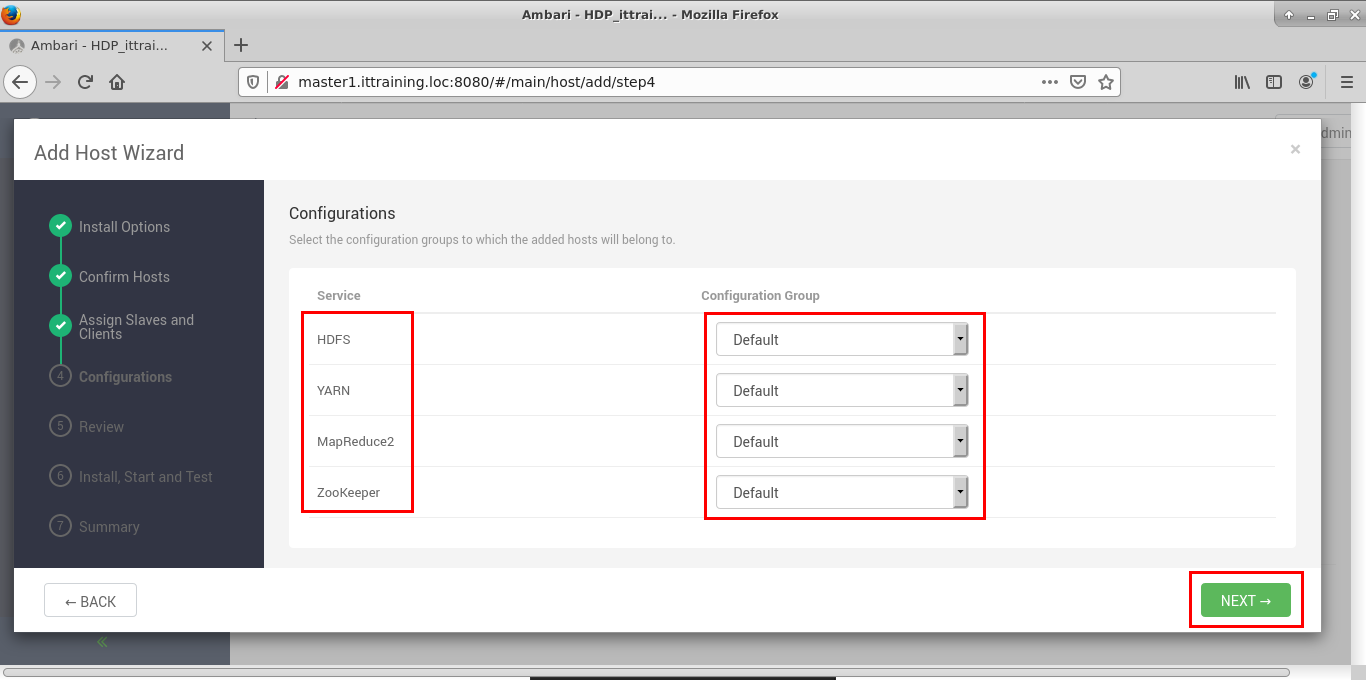Viewport: 1366px width, 680px height.
Task: Open the Firefox Library icon
Action: click(x=1242, y=82)
